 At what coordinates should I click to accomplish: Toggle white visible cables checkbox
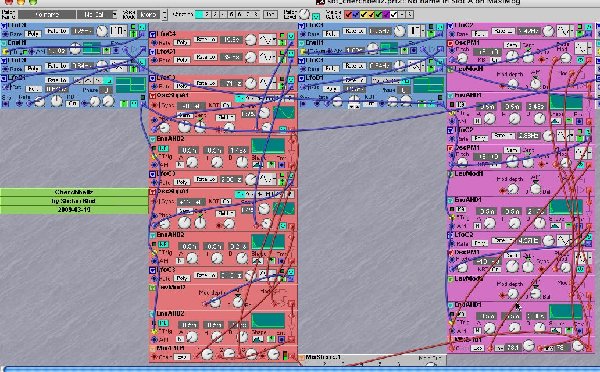[394, 15]
